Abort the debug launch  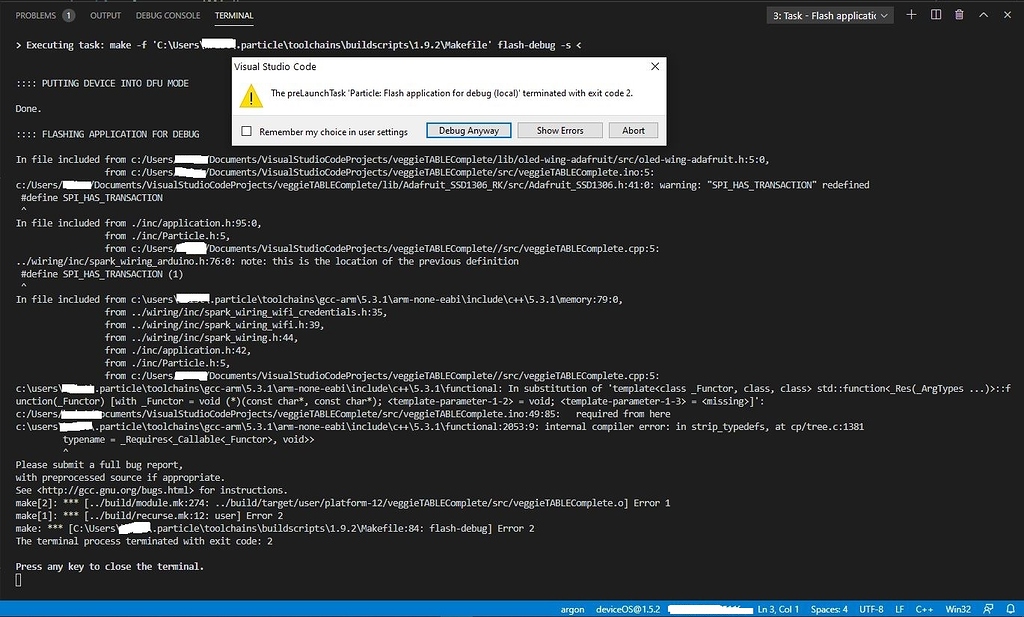pyautogui.click(x=632, y=129)
